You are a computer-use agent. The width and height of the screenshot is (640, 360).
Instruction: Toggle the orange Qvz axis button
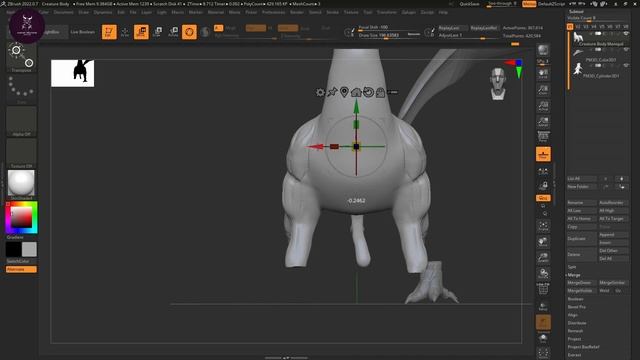click(543, 198)
